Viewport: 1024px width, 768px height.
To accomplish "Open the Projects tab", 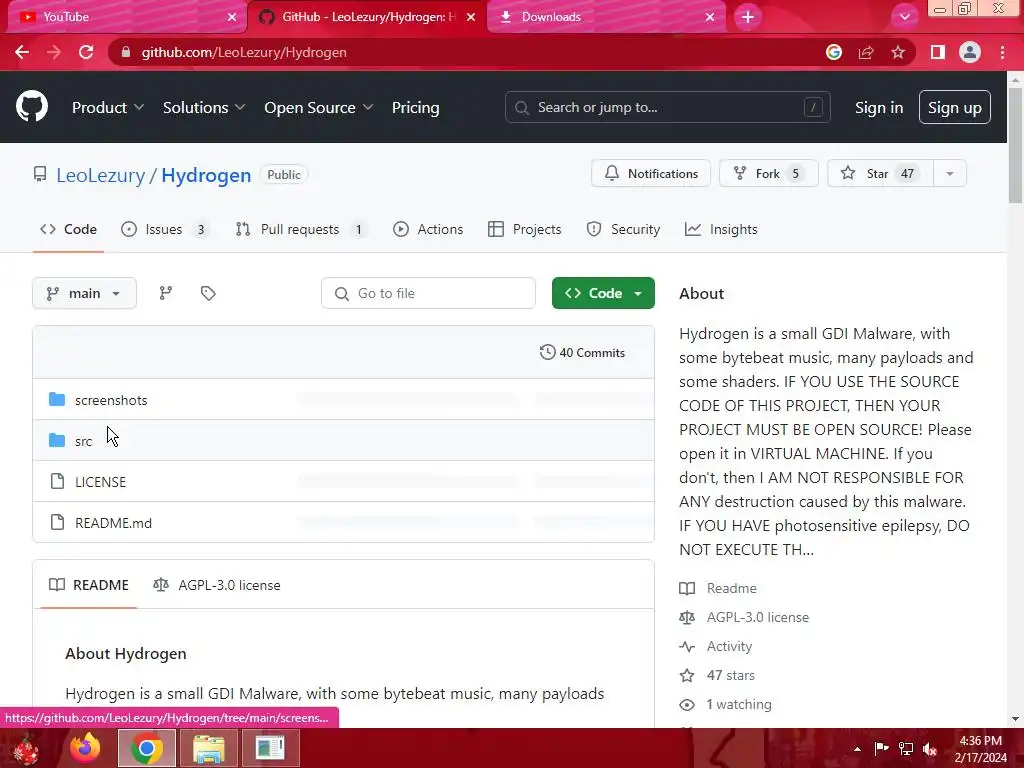I will 525,229.
